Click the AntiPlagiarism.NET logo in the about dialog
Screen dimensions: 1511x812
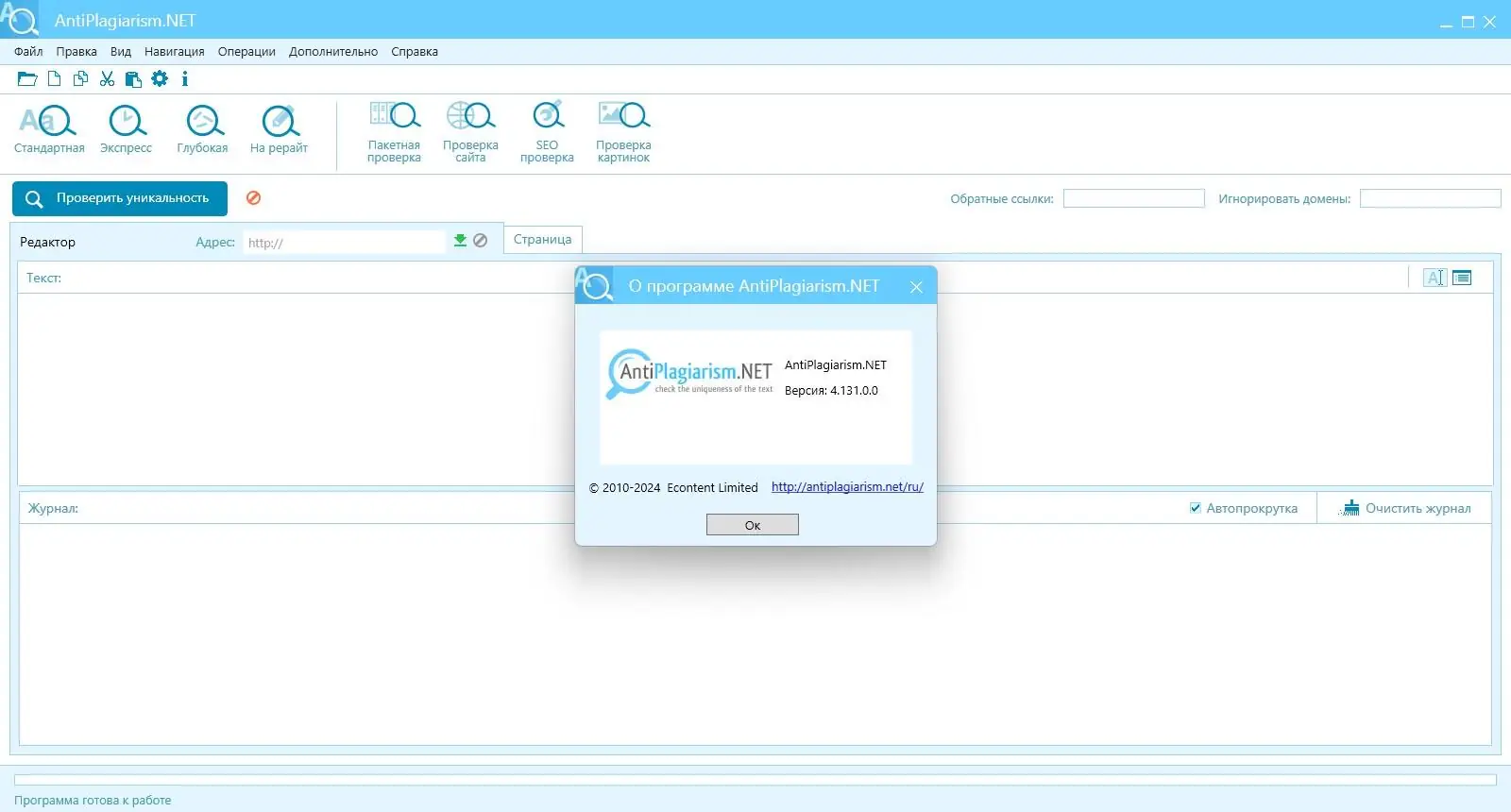click(x=690, y=374)
